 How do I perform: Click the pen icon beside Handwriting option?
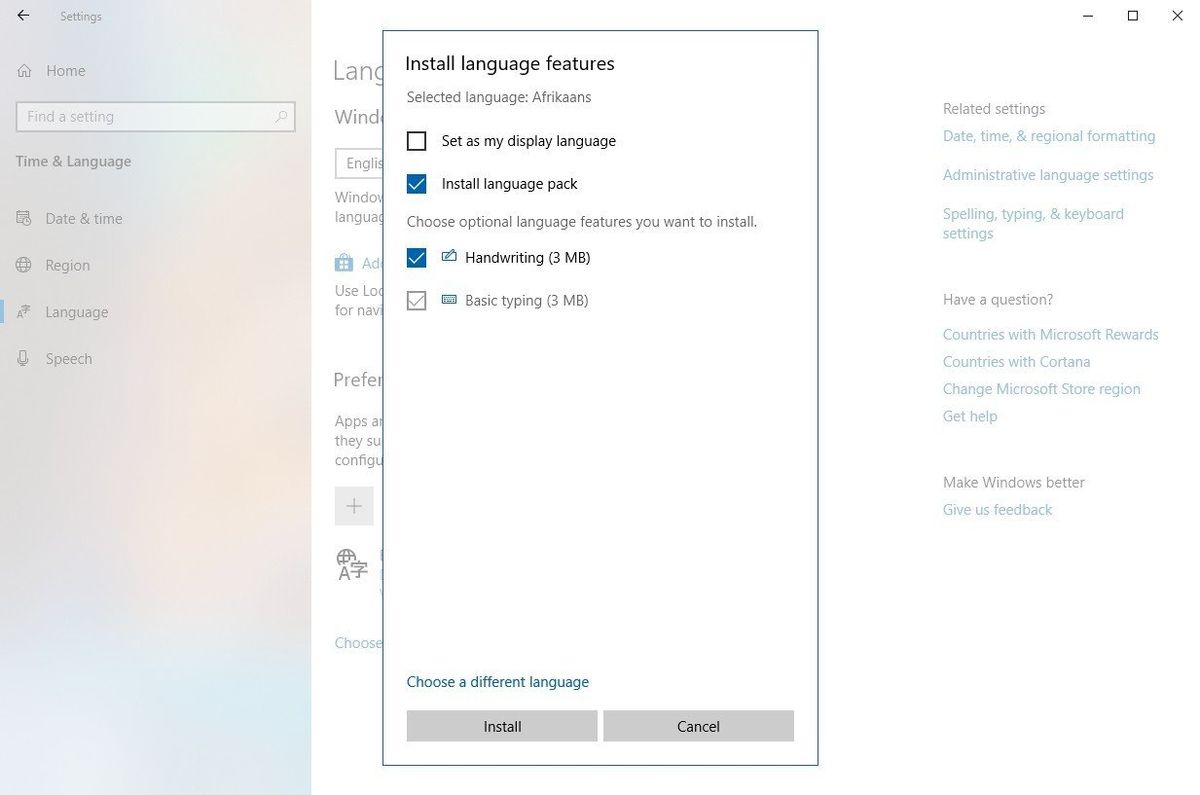447,257
